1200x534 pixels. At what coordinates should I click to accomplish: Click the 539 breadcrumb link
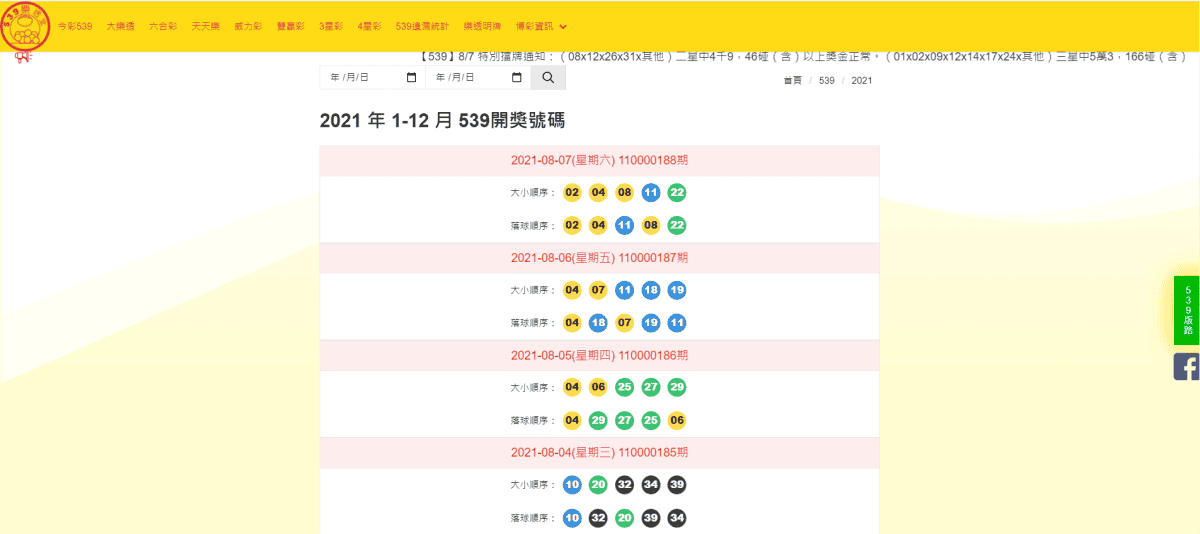click(x=826, y=80)
